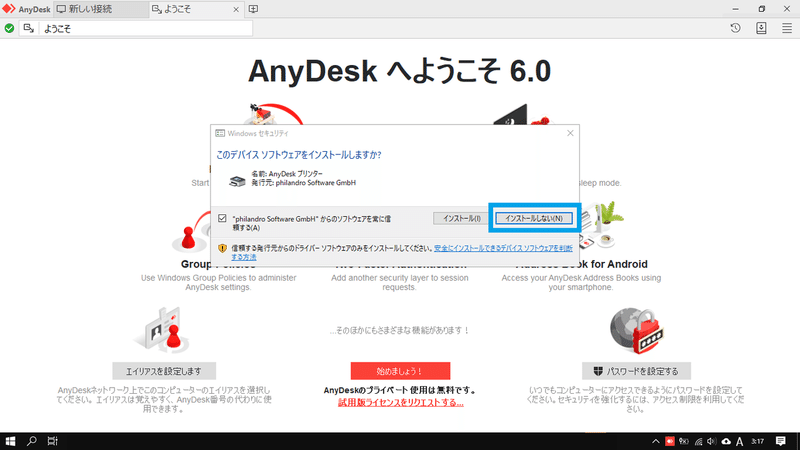Open the Windows Start menu
800x450 pixels.
point(10,441)
